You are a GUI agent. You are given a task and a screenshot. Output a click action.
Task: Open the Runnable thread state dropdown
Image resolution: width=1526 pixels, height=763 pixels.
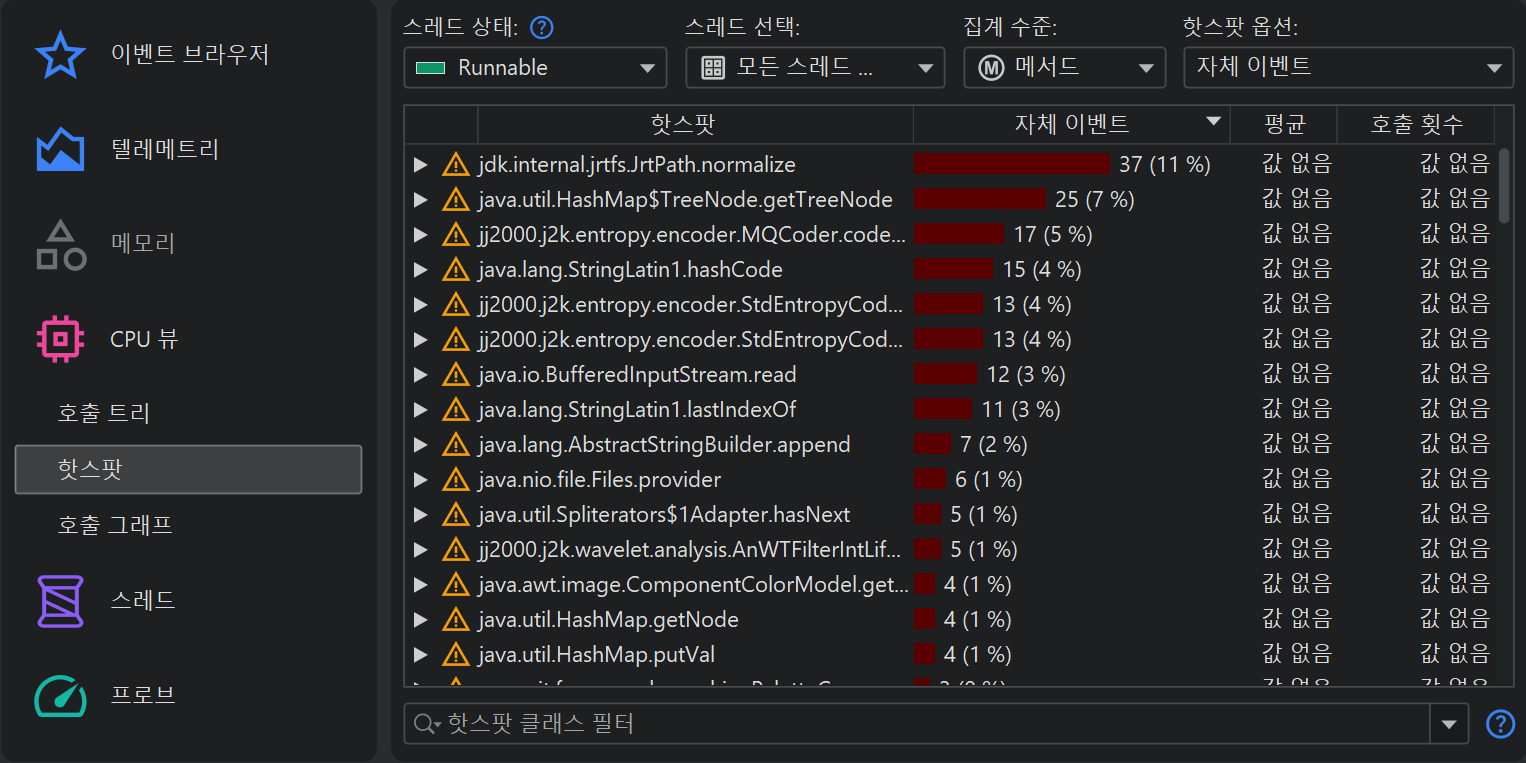click(535, 68)
